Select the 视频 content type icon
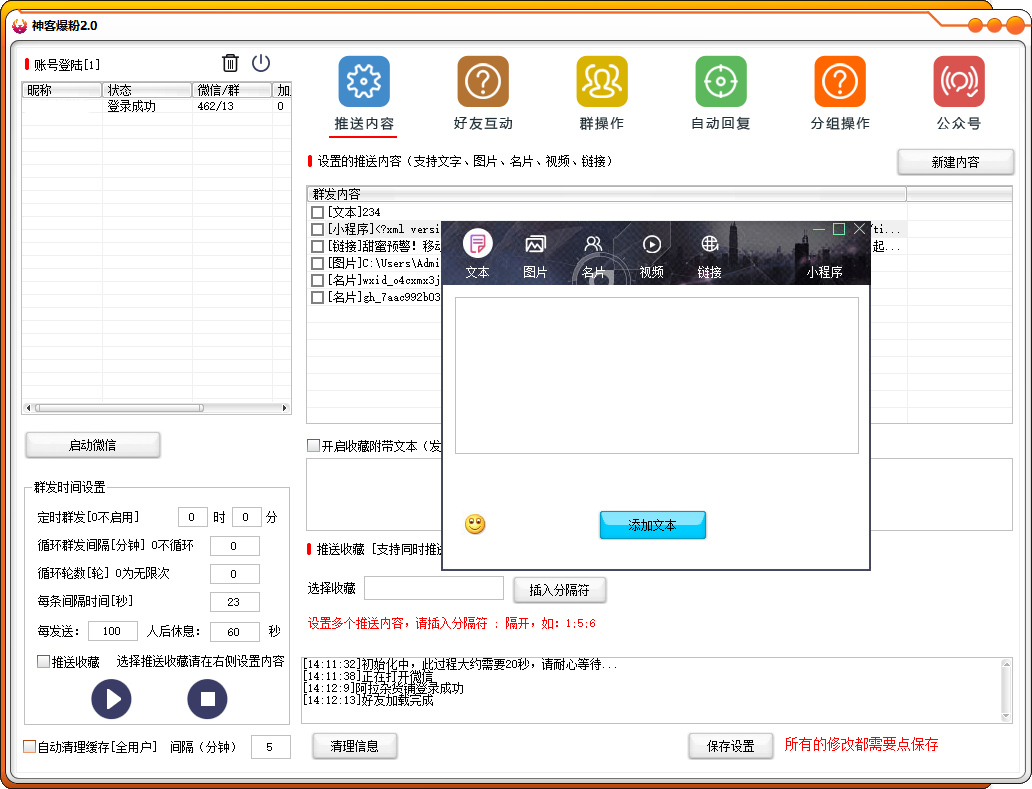The image size is (1032, 789). tap(652, 244)
